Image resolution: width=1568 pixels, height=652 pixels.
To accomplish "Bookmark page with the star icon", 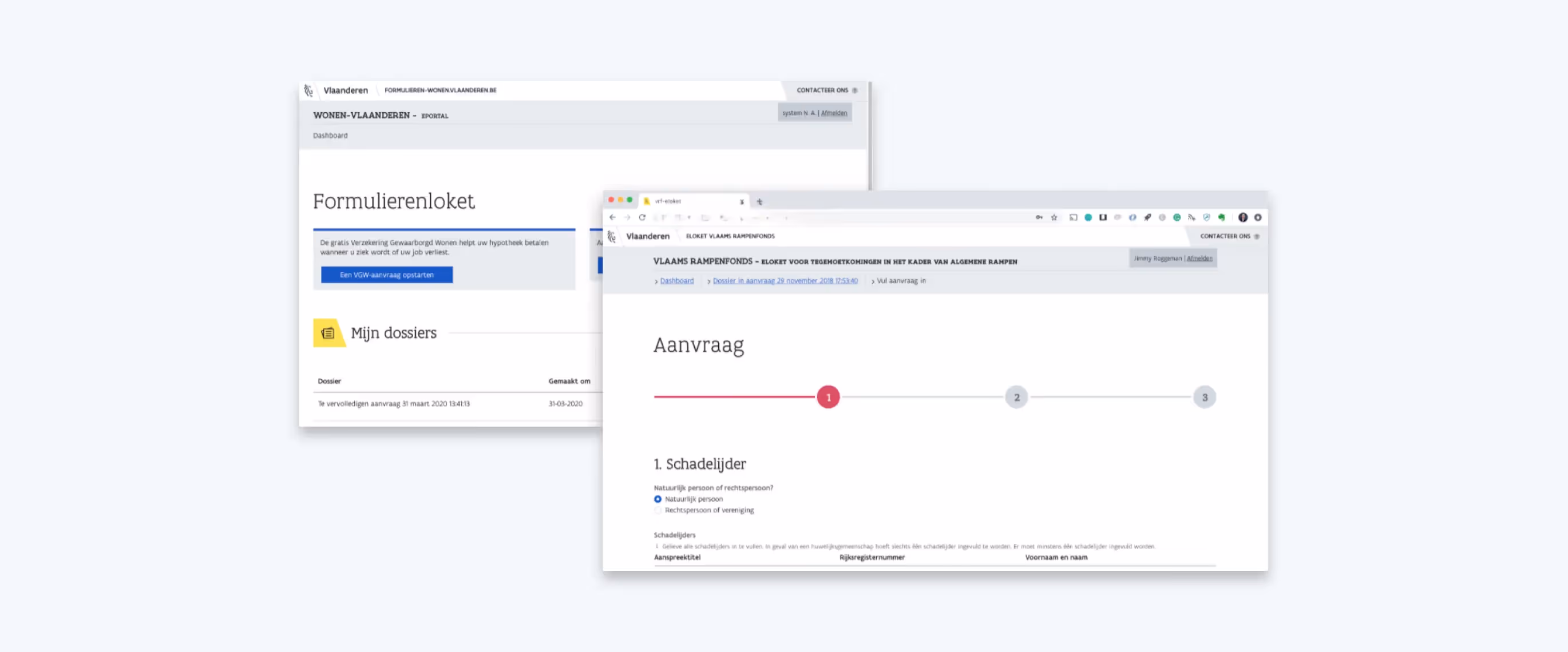I will (1054, 217).
